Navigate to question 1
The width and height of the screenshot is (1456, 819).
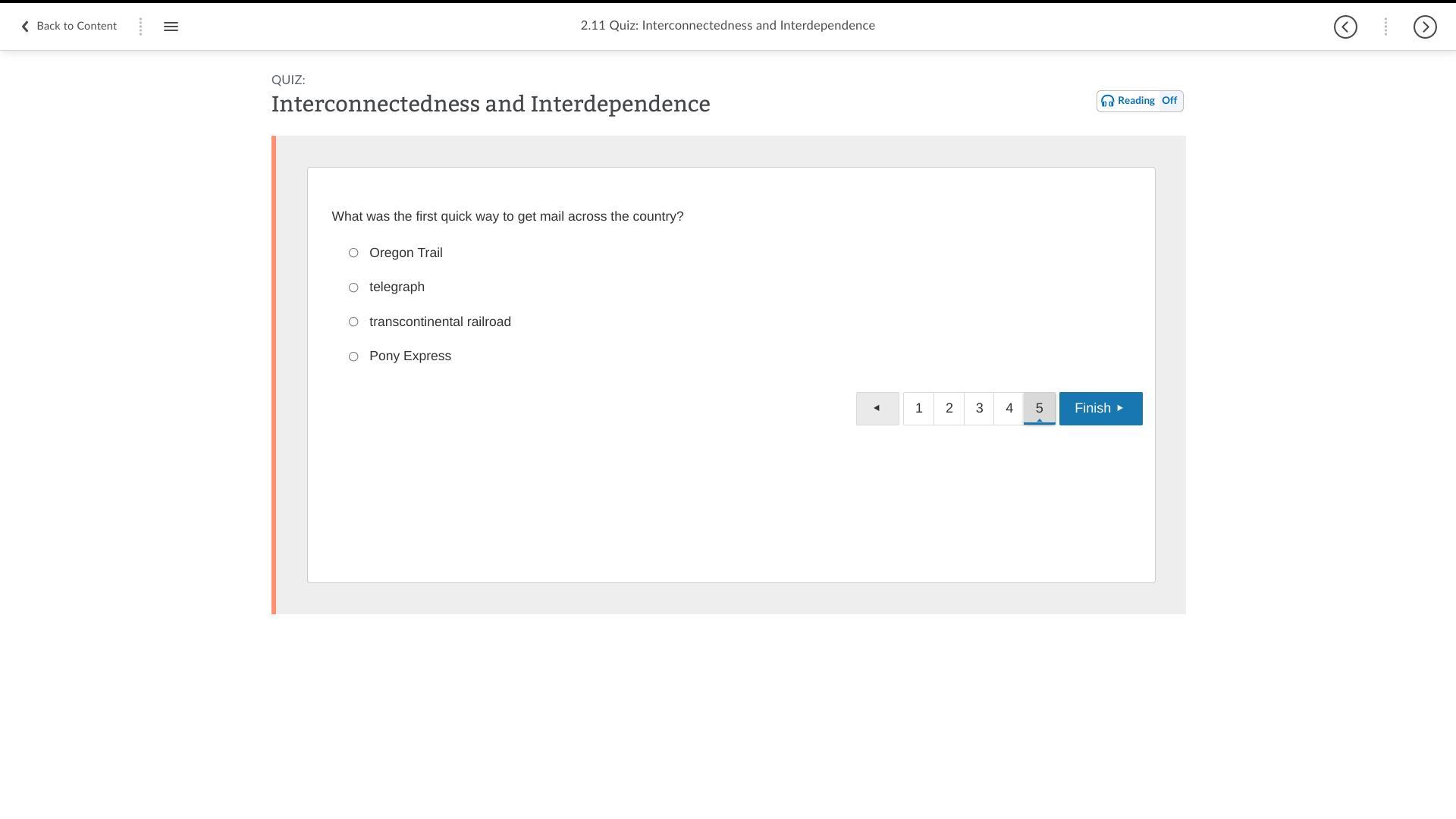tap(918, 408)
